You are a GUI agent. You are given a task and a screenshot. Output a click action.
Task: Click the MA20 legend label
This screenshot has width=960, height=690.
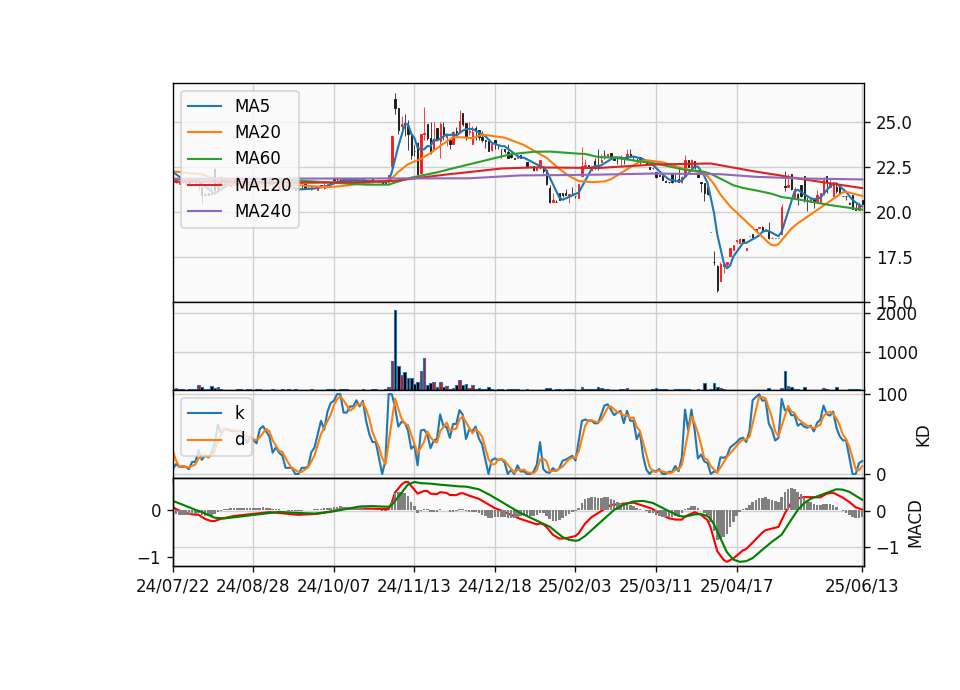coord(258,132)
